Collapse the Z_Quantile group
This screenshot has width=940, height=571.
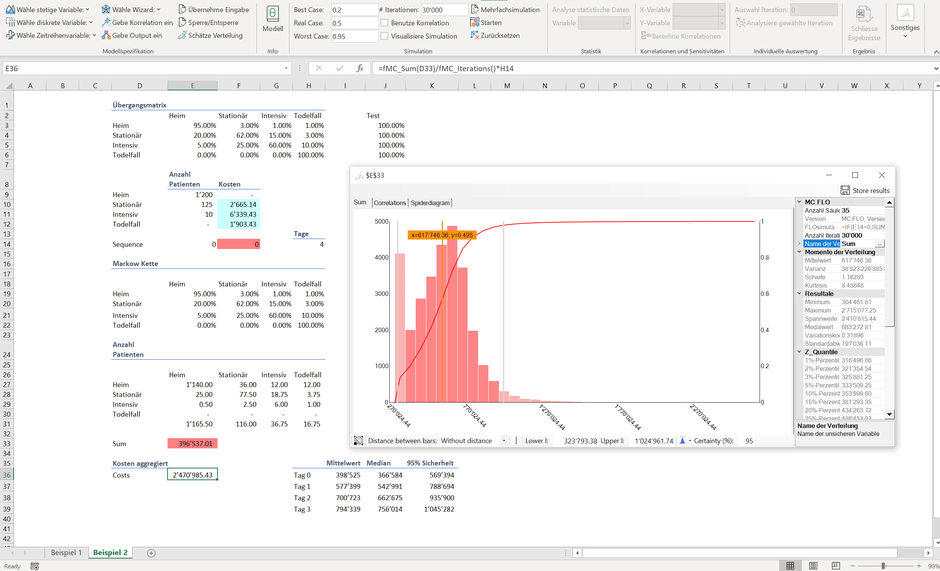(x=800, y=352)
